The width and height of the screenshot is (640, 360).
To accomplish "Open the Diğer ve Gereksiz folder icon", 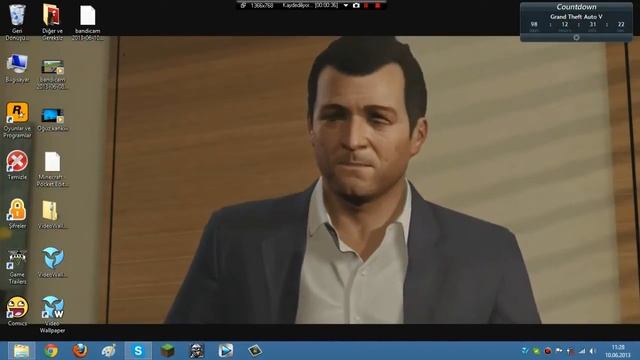I will coord(52,16).
